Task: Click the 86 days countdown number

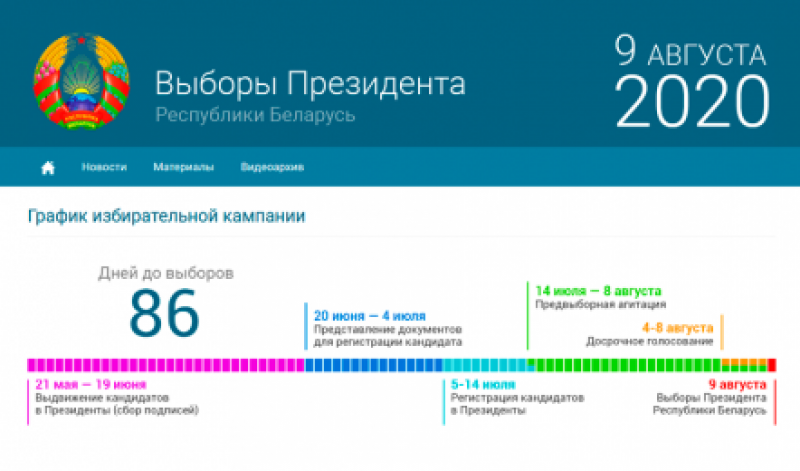Action: [165, 314]
